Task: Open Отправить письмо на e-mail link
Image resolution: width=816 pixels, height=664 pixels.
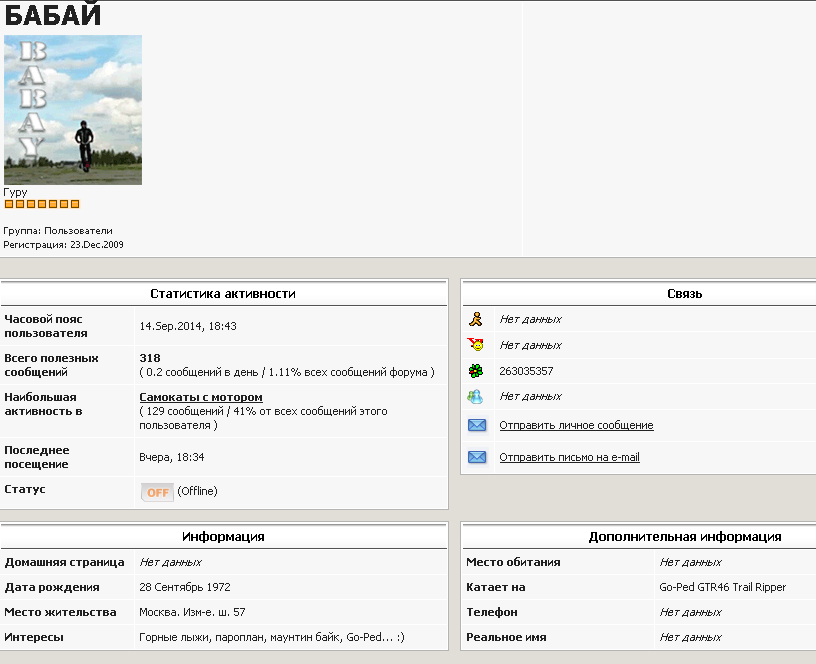Action: 569,457
